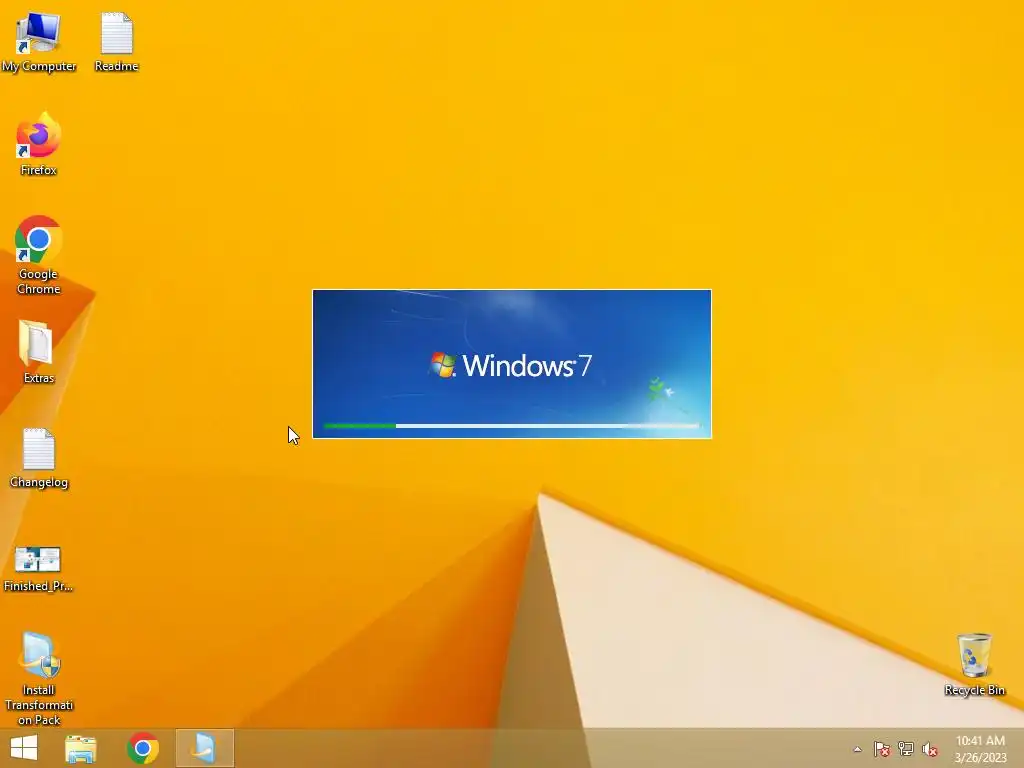Select the Finished_Pr... image file

pos(38,569)
